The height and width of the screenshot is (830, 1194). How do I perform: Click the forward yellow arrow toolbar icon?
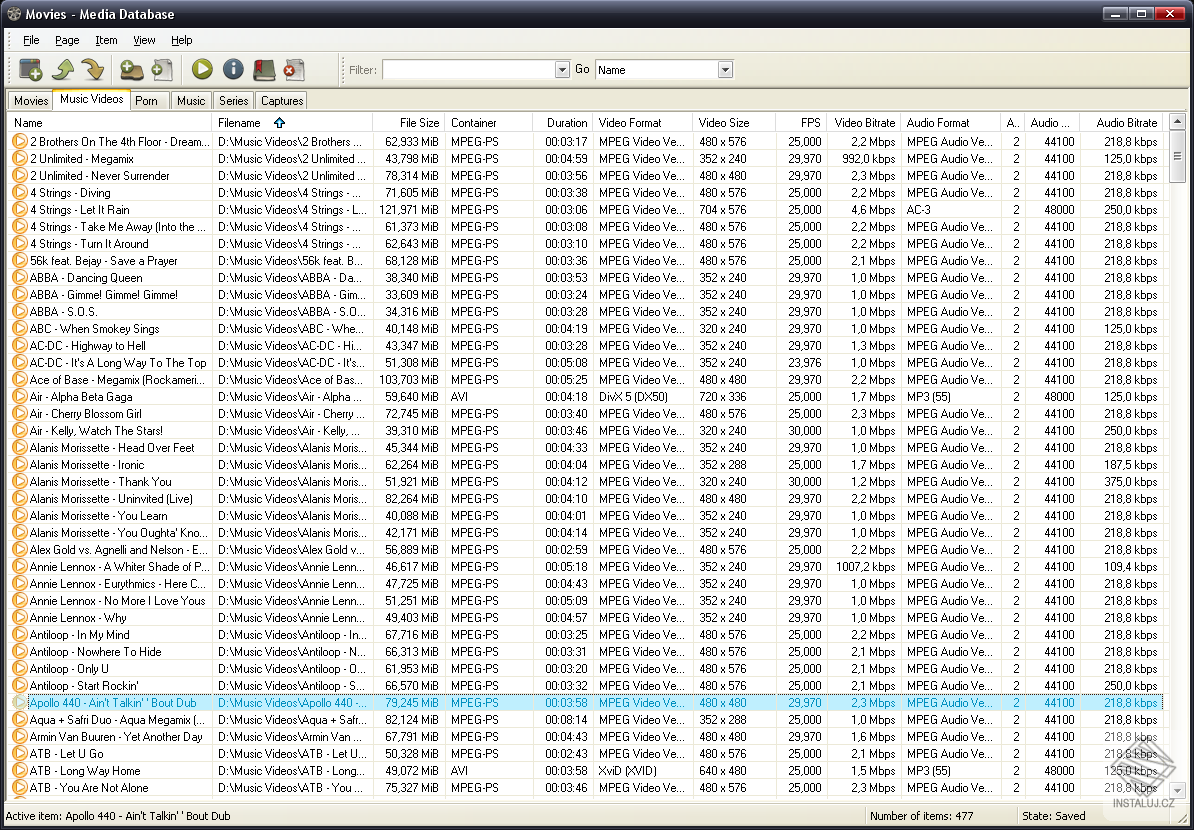point(92,70)
